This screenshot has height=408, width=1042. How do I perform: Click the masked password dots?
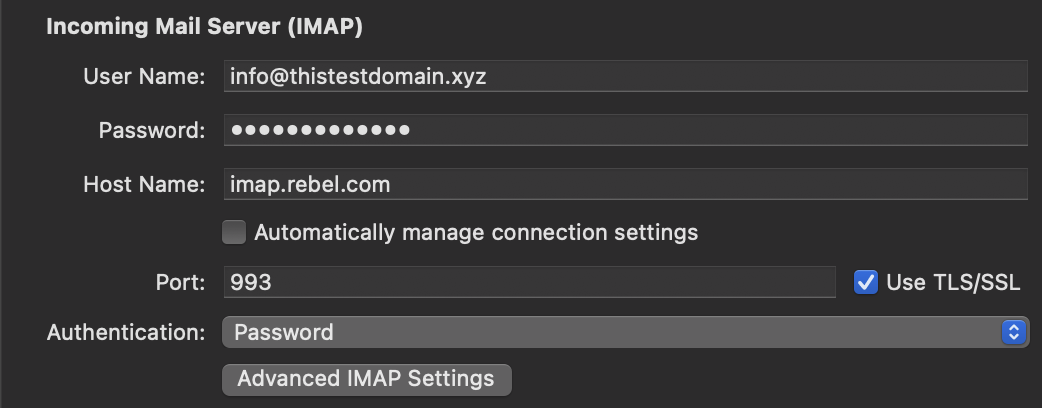tap(320, 130)
